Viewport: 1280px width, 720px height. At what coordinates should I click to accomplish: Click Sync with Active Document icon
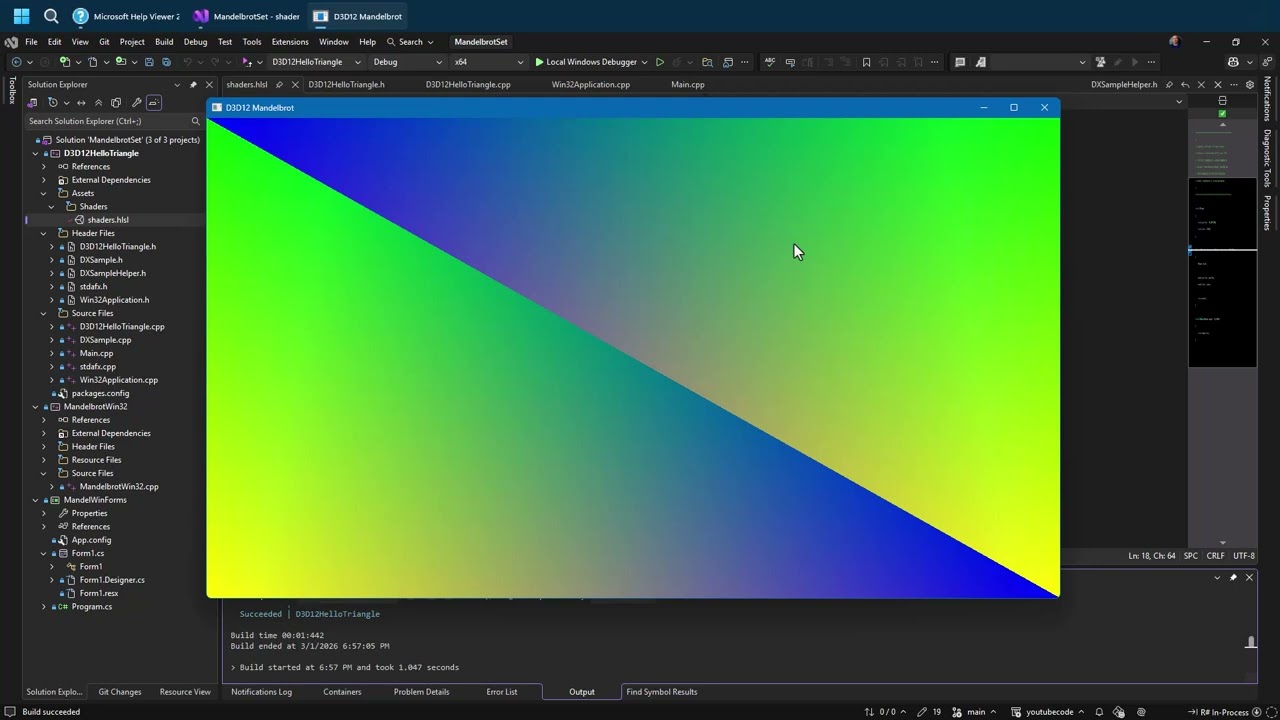click(x=82, y=103)
